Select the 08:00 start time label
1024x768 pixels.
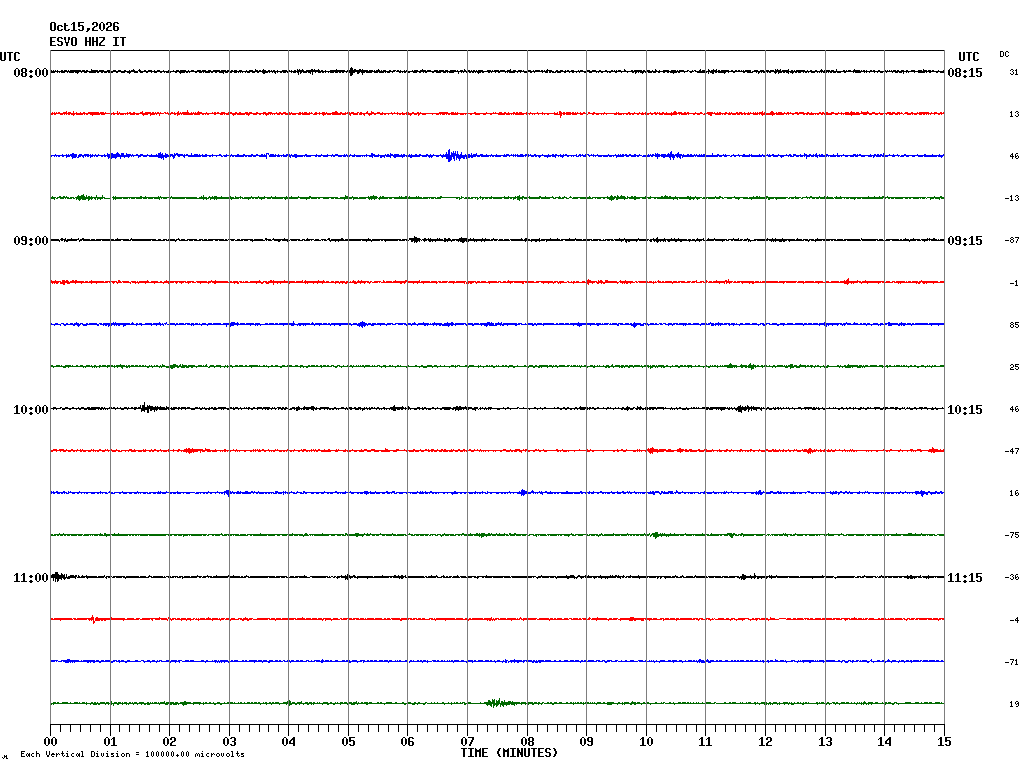pos(31,72)
